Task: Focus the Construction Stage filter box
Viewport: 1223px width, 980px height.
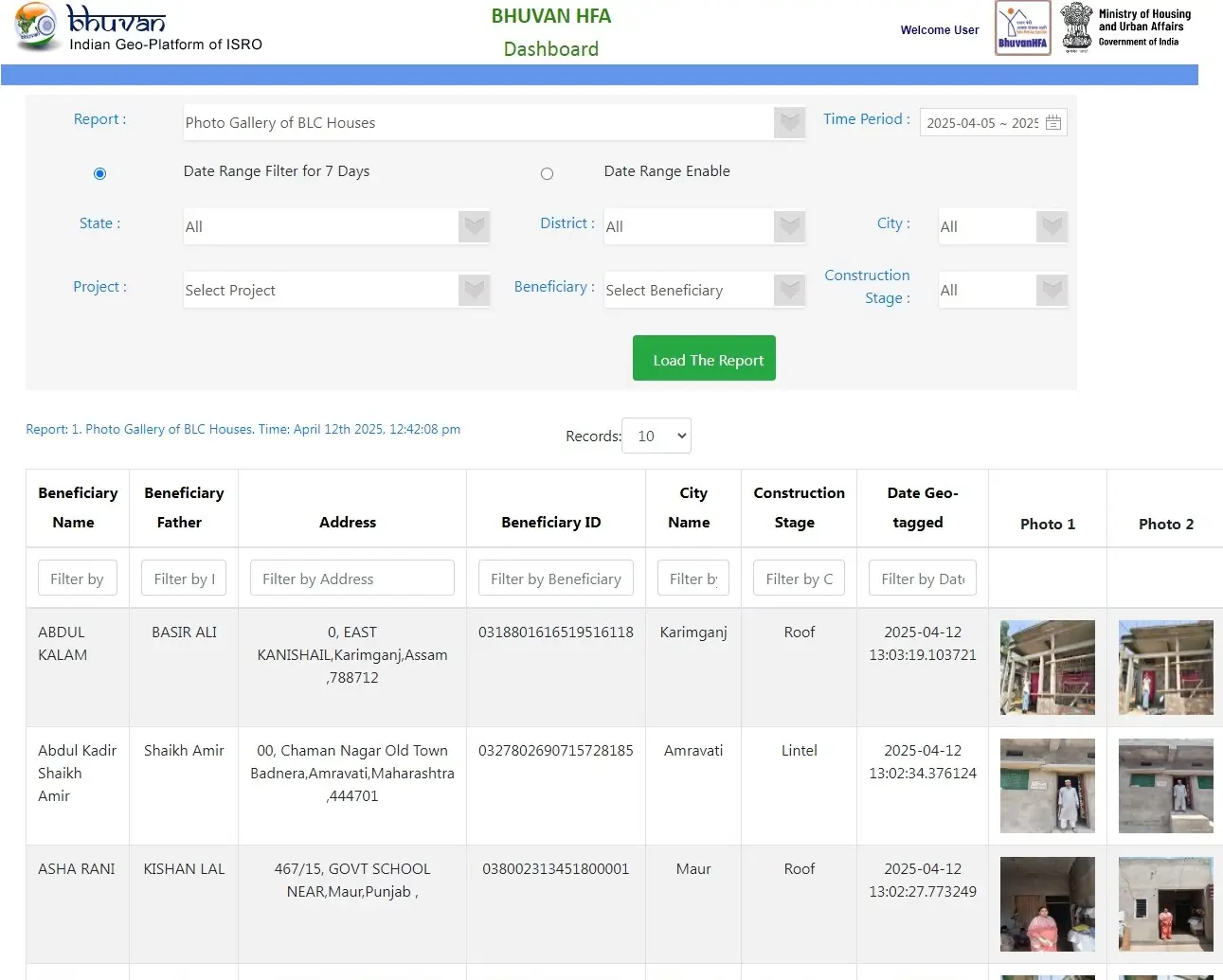Action: click(800, 578)
